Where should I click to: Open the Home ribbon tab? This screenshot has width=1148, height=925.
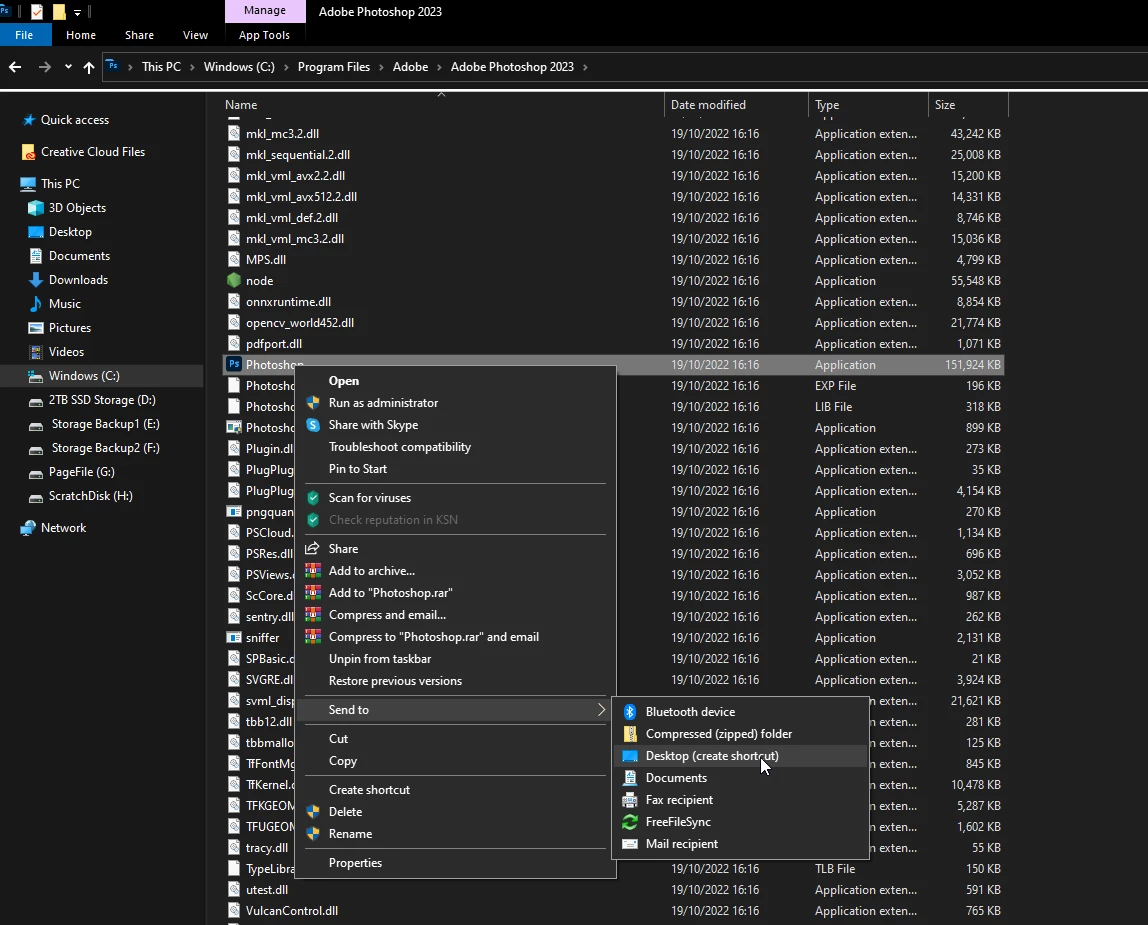point(81,35)
